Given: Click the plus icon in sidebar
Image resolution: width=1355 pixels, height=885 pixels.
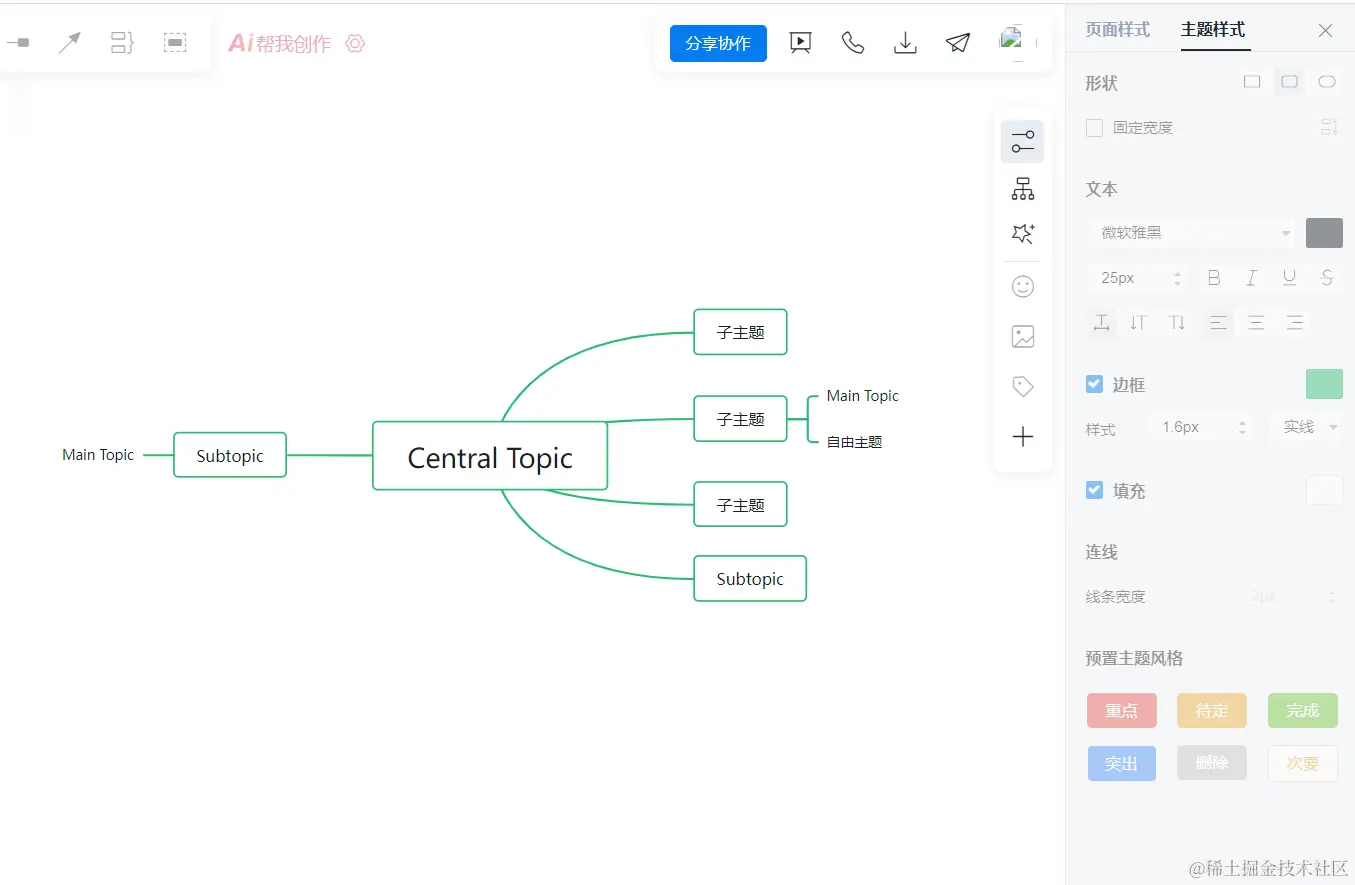Looking at the screenshot, I should pos(1022,436).
